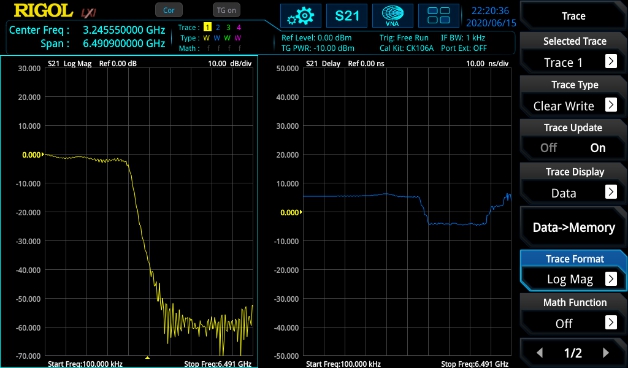Turn Trace Update off
Image resolution: width=628 pixels, height=368 pixels.
(548, 148)
